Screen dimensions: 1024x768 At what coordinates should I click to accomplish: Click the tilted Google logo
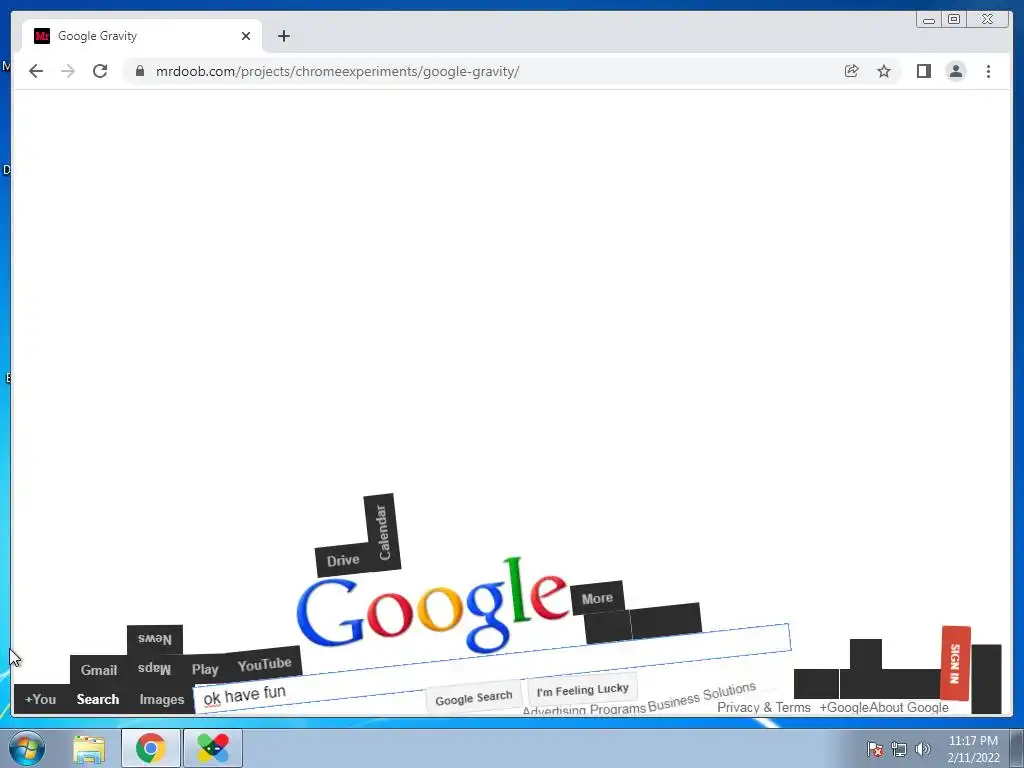coord(432,606)
